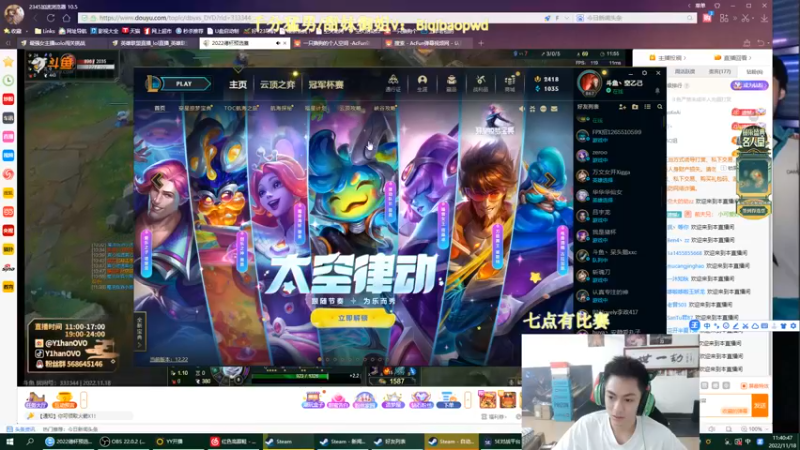This screenshot has height=450, width=800.
Task: Switch to the 2022 browser tab
Action: coord(244,43)
